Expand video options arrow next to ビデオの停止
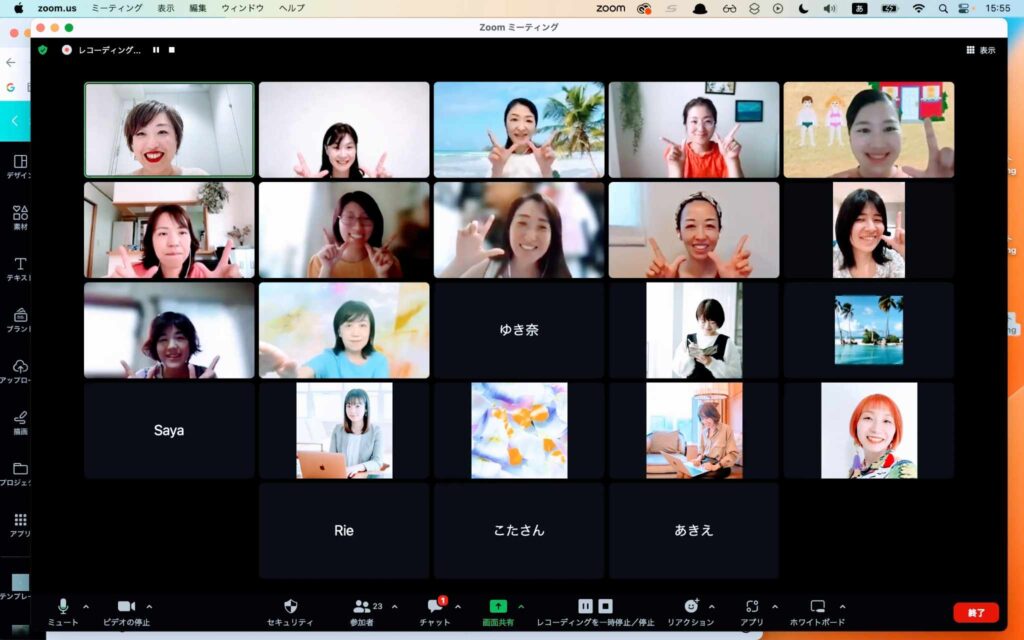Image resolution: width=1024 pixels, height=640 pixels. [150, 606]
